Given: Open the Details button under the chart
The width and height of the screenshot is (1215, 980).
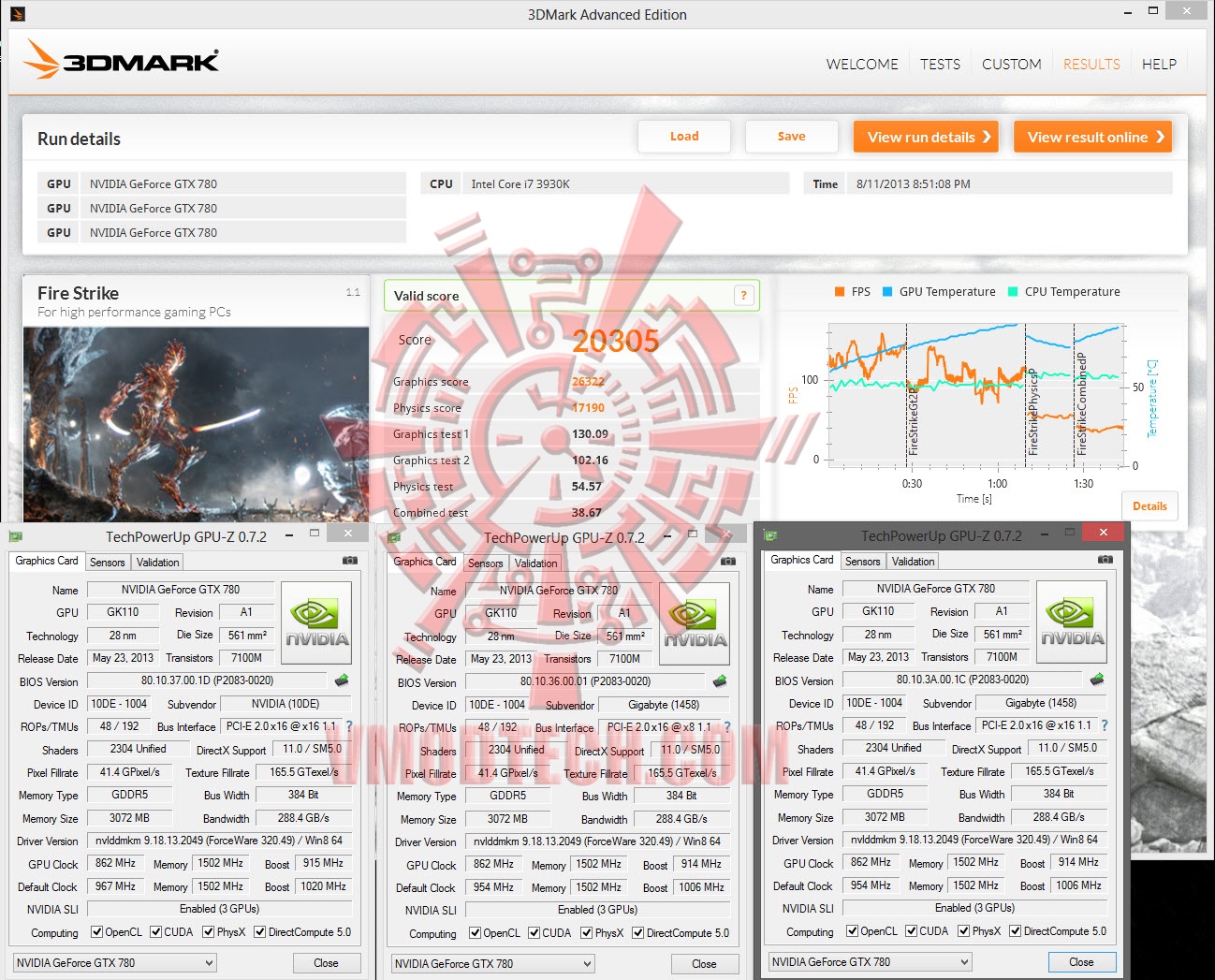Looking at the screenshot, I should click(x=1149, y=506).
